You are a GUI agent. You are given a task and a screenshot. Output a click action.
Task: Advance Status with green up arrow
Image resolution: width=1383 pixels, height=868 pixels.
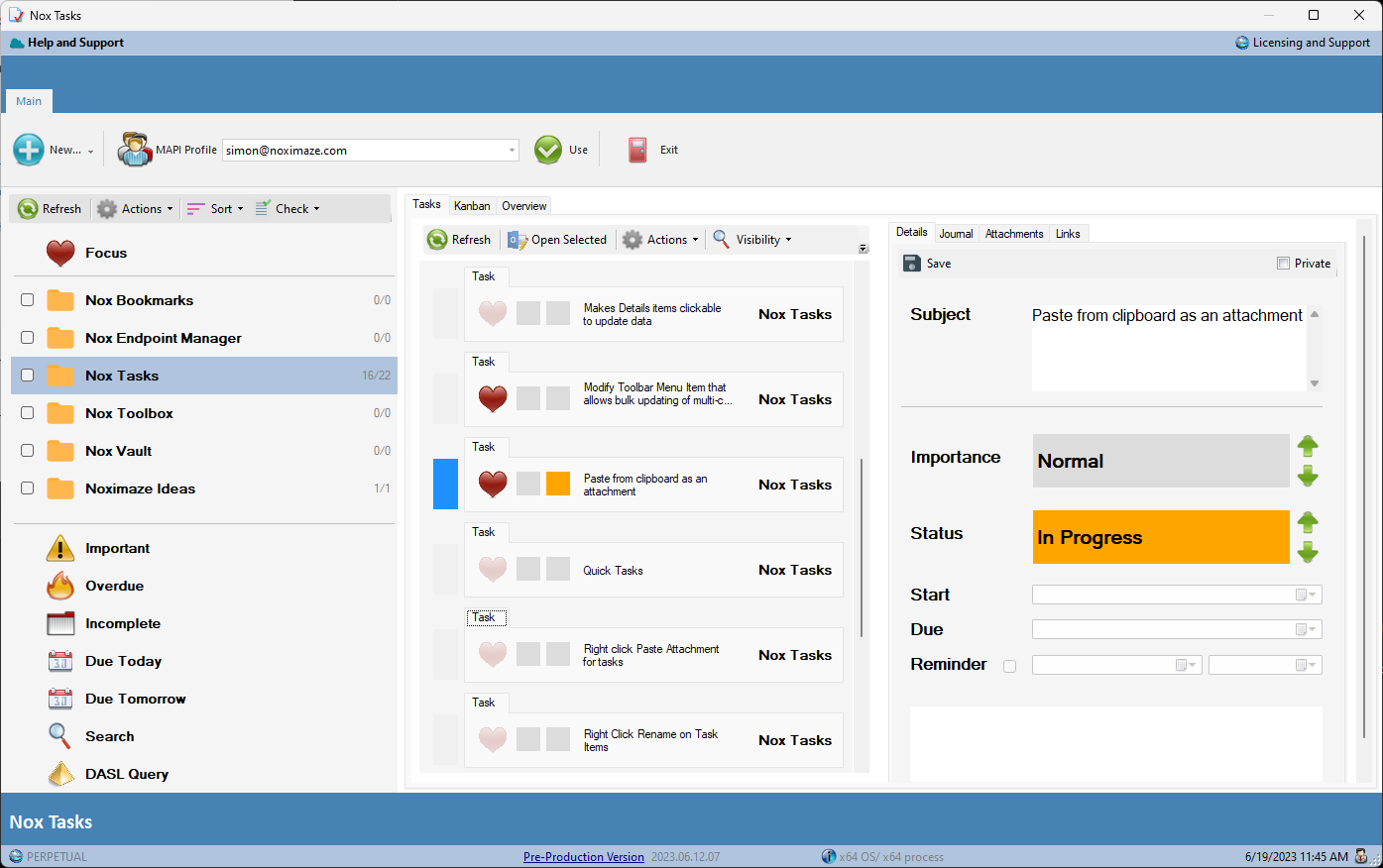click(1308, 522)
